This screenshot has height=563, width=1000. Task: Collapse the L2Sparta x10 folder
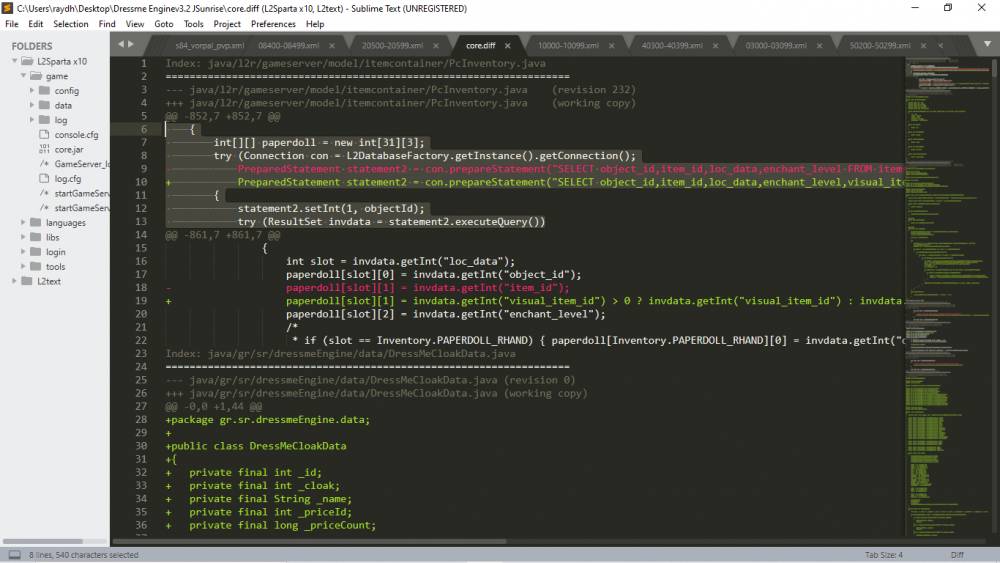pos(14,61)
